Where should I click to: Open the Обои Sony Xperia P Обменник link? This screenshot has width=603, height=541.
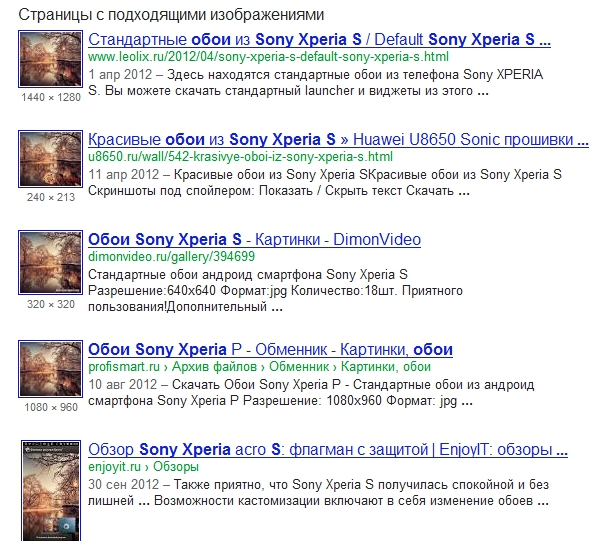270,349
